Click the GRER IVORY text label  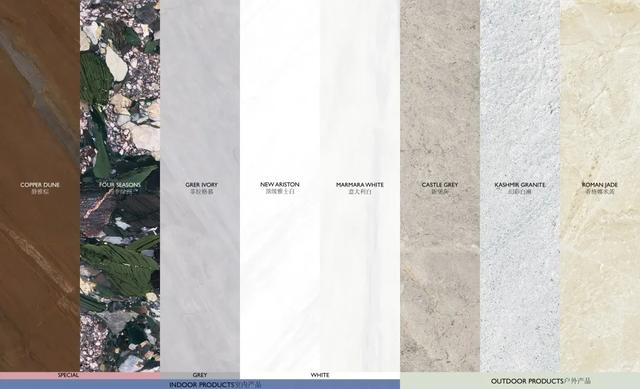coord(201,185)
